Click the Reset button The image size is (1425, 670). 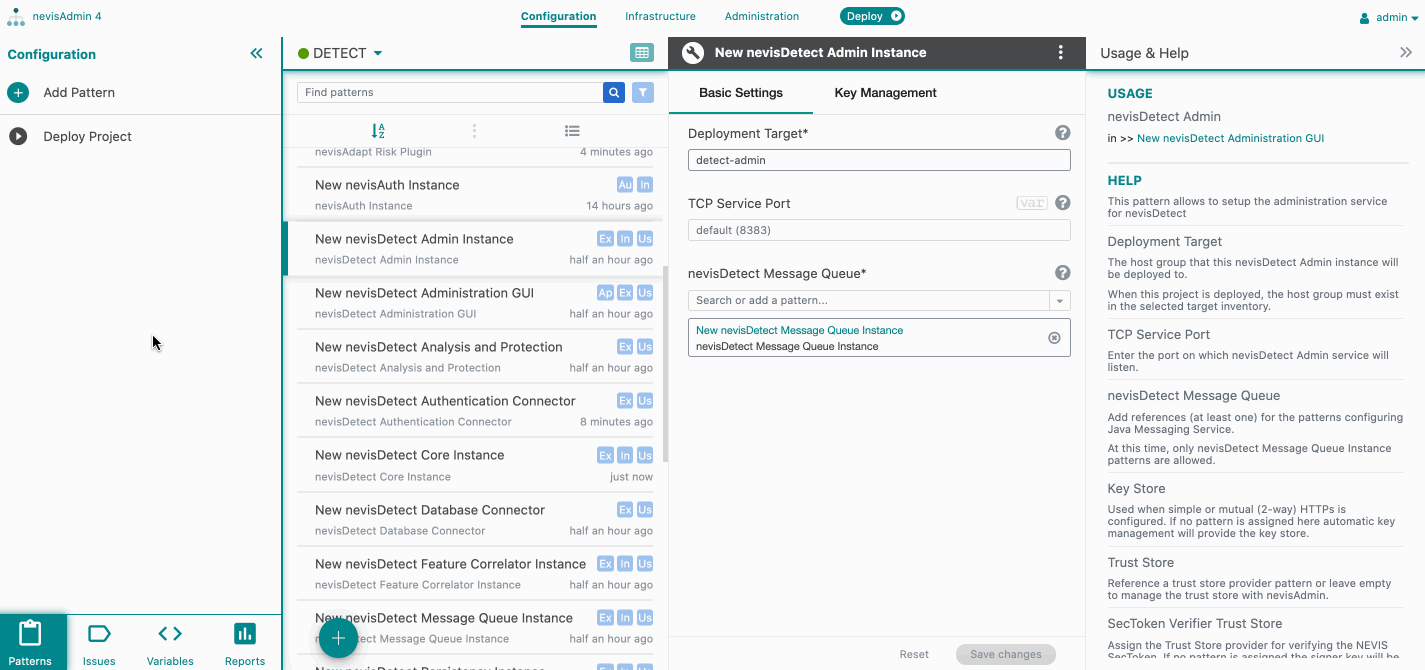click(x=914, y=654)
